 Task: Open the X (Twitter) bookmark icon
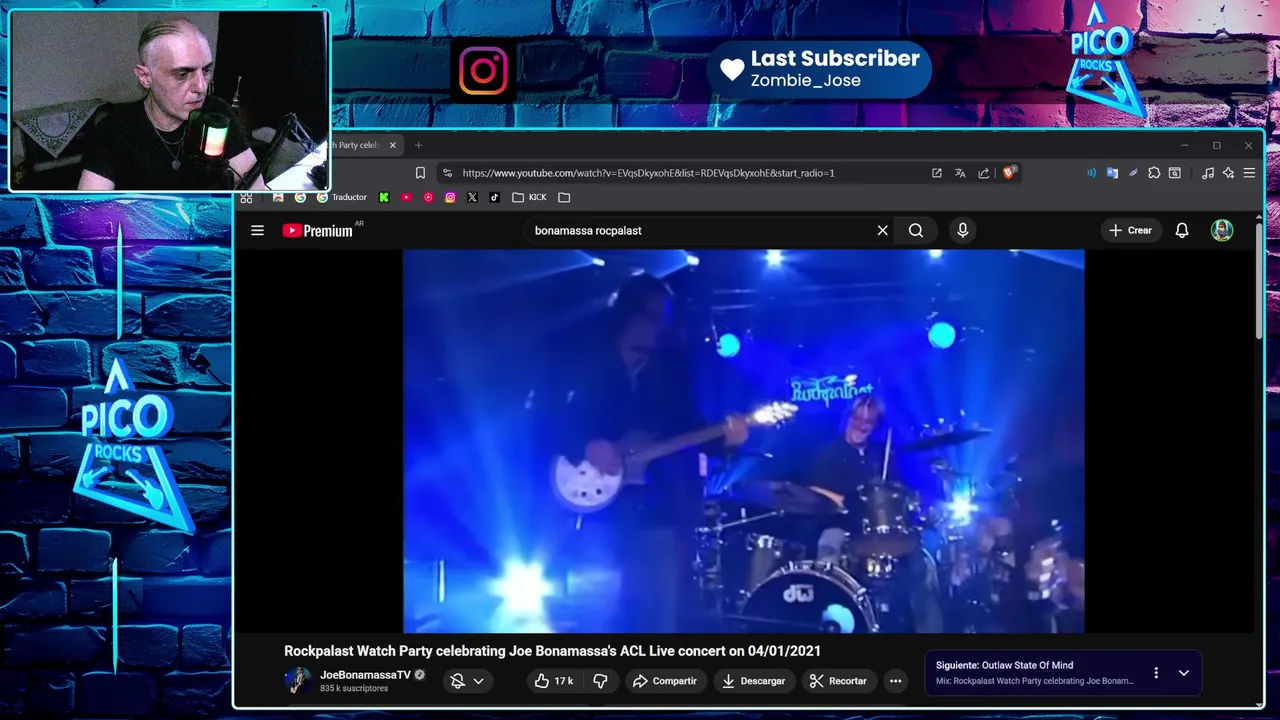(472, 197)
